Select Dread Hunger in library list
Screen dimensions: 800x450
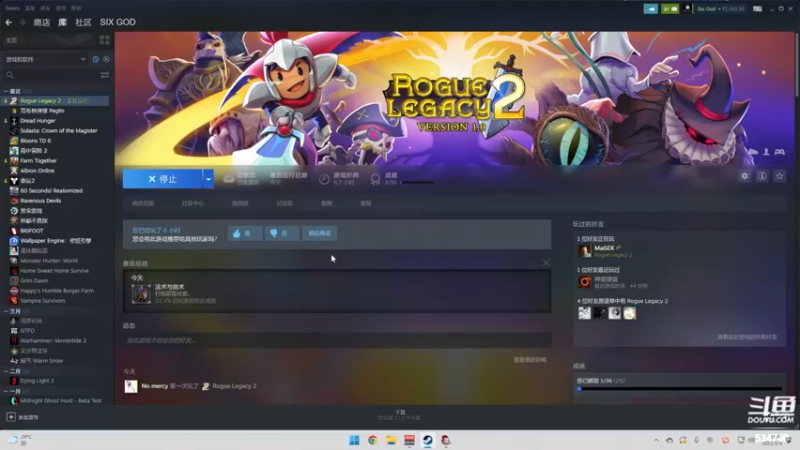pos(38,121)
